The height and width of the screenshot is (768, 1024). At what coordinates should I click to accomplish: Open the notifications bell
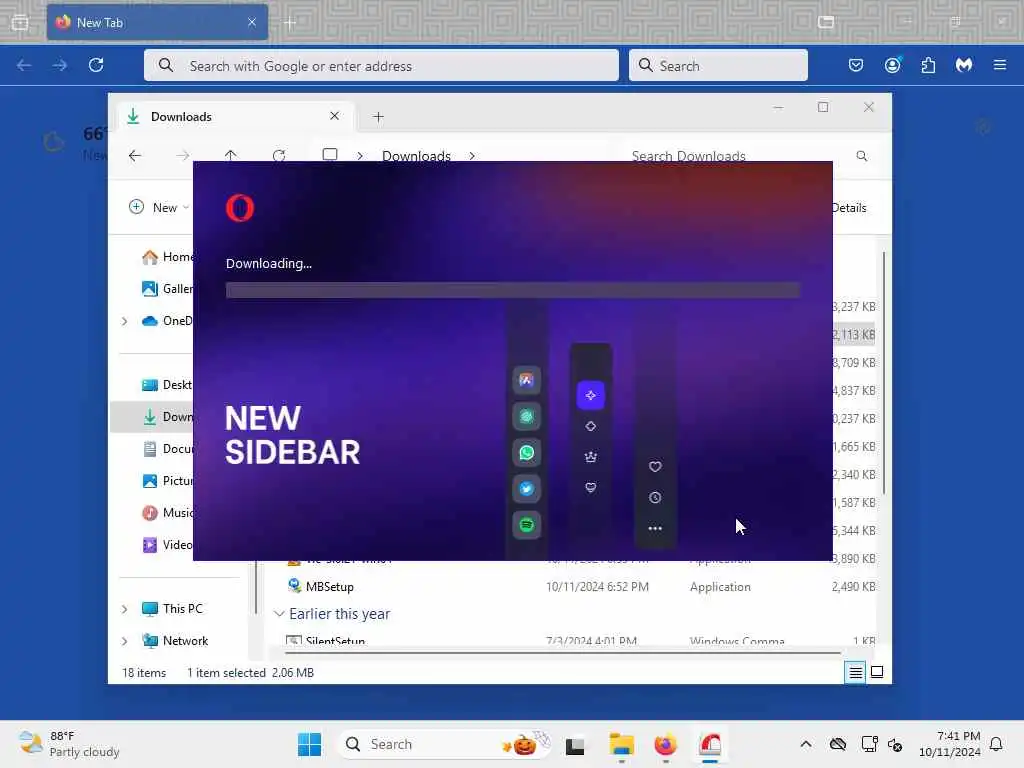click(x=996, y=744)
